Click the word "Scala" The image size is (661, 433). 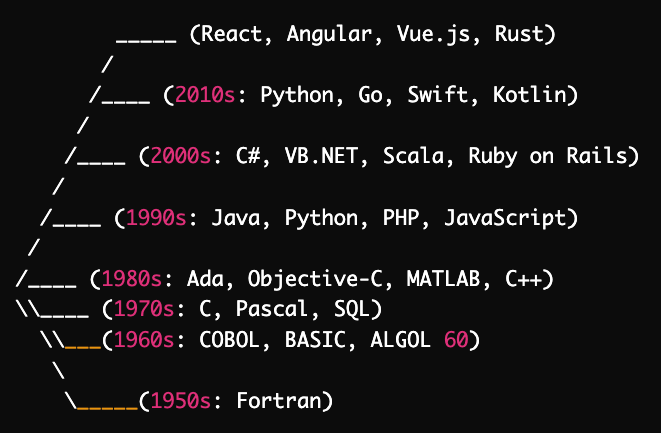click(413, 156)
